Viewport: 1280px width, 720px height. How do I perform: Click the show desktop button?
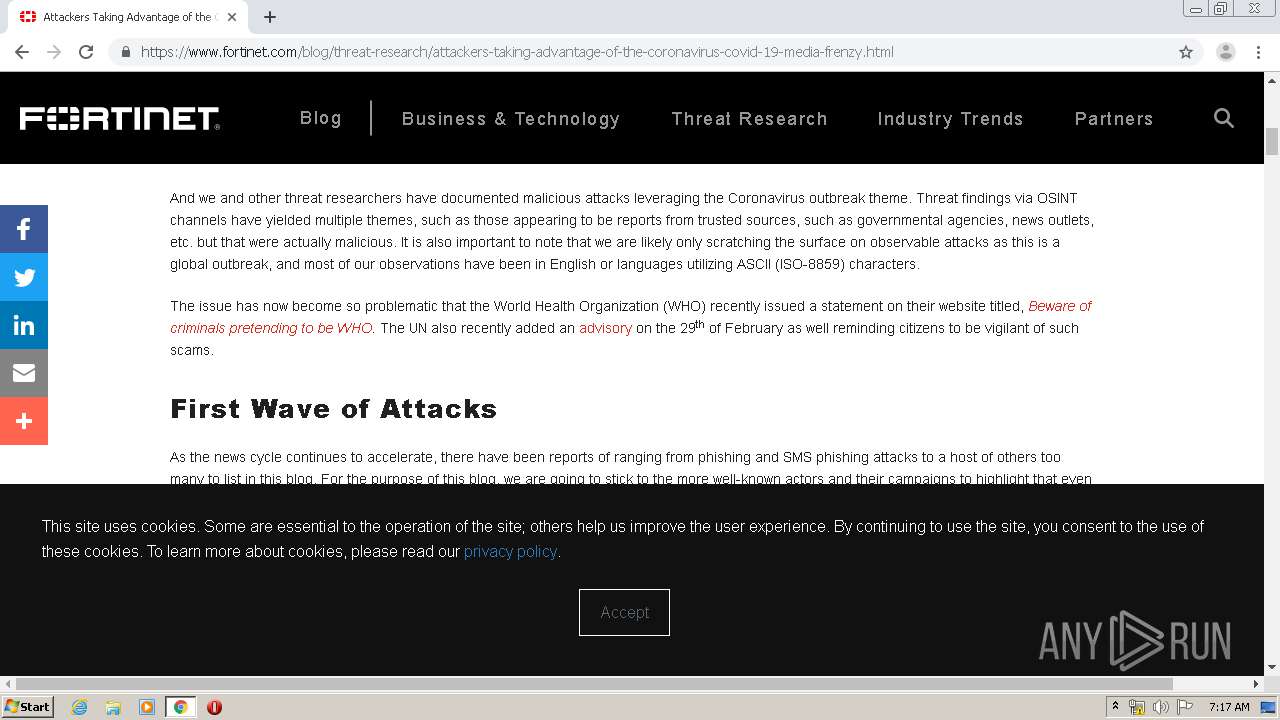click(x=1268, y=707)
